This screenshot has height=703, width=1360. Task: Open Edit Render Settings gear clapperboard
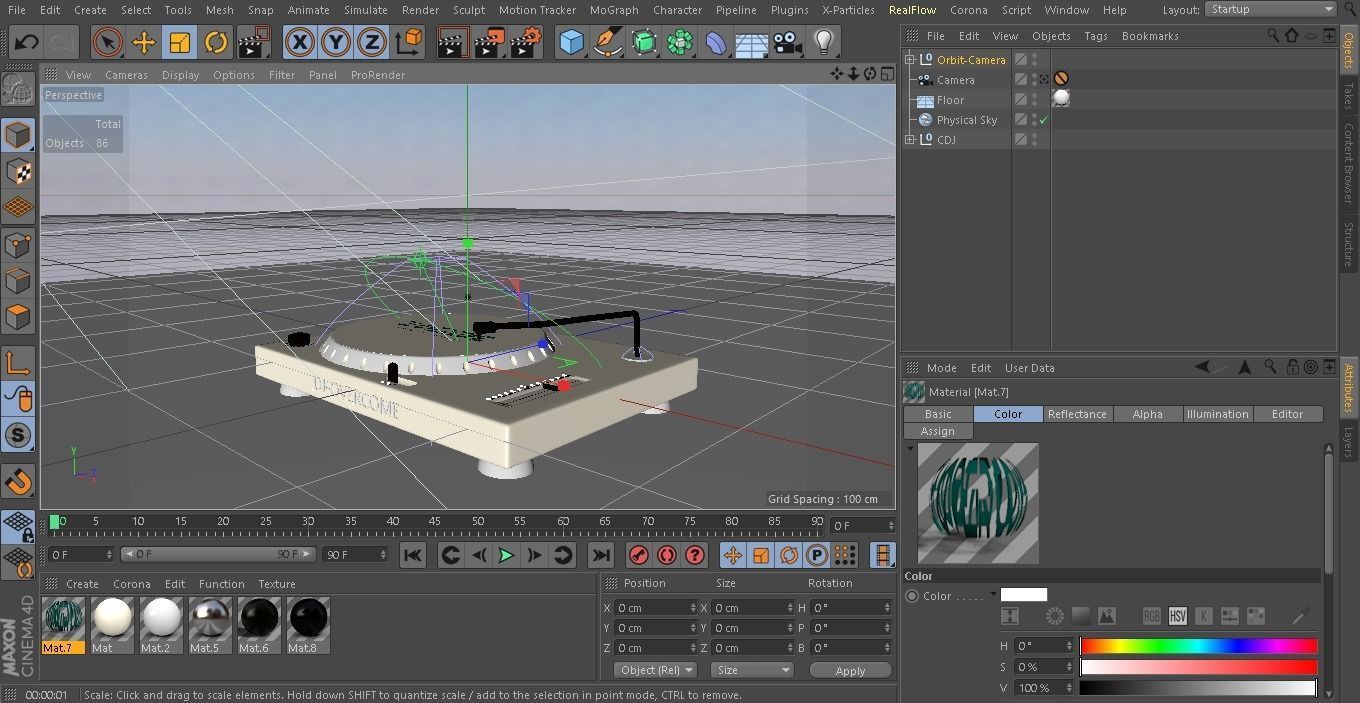click(x=526, y=43)
